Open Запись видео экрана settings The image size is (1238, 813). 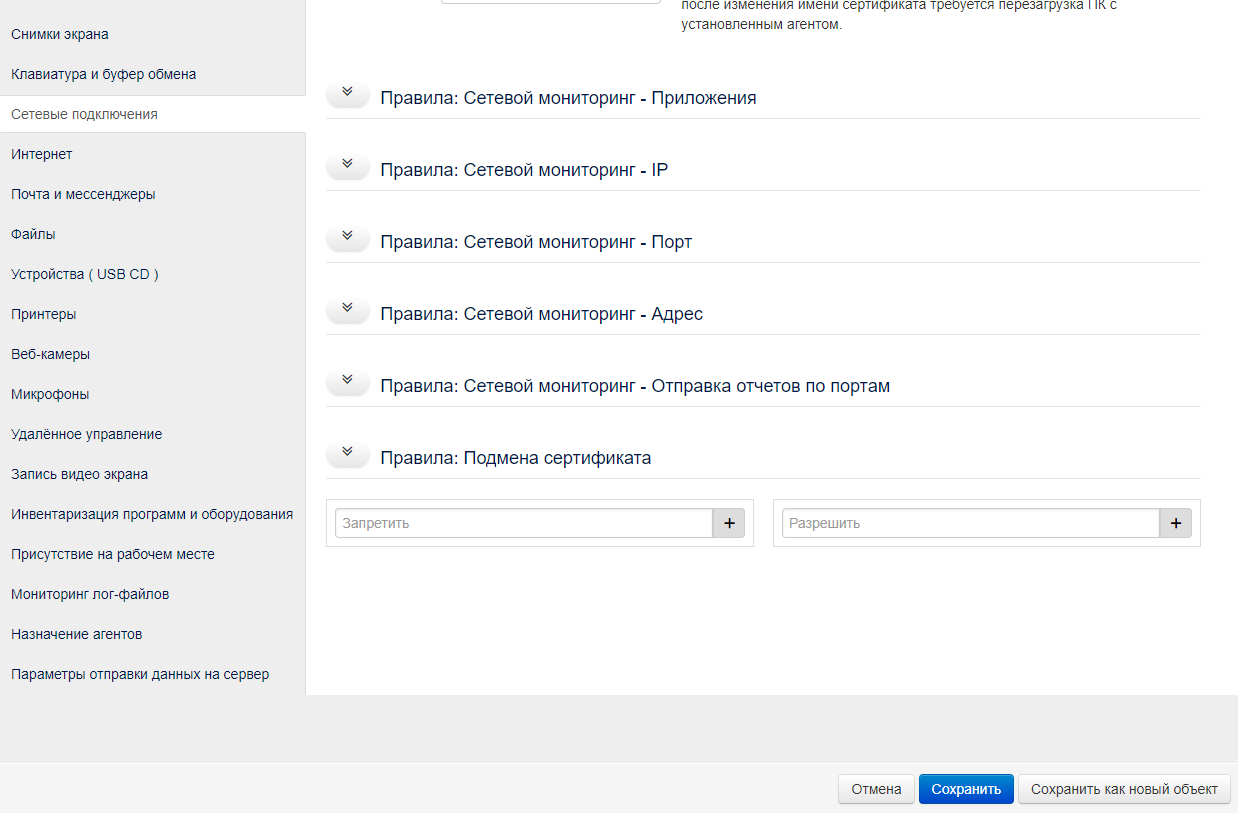click(79, 474)
